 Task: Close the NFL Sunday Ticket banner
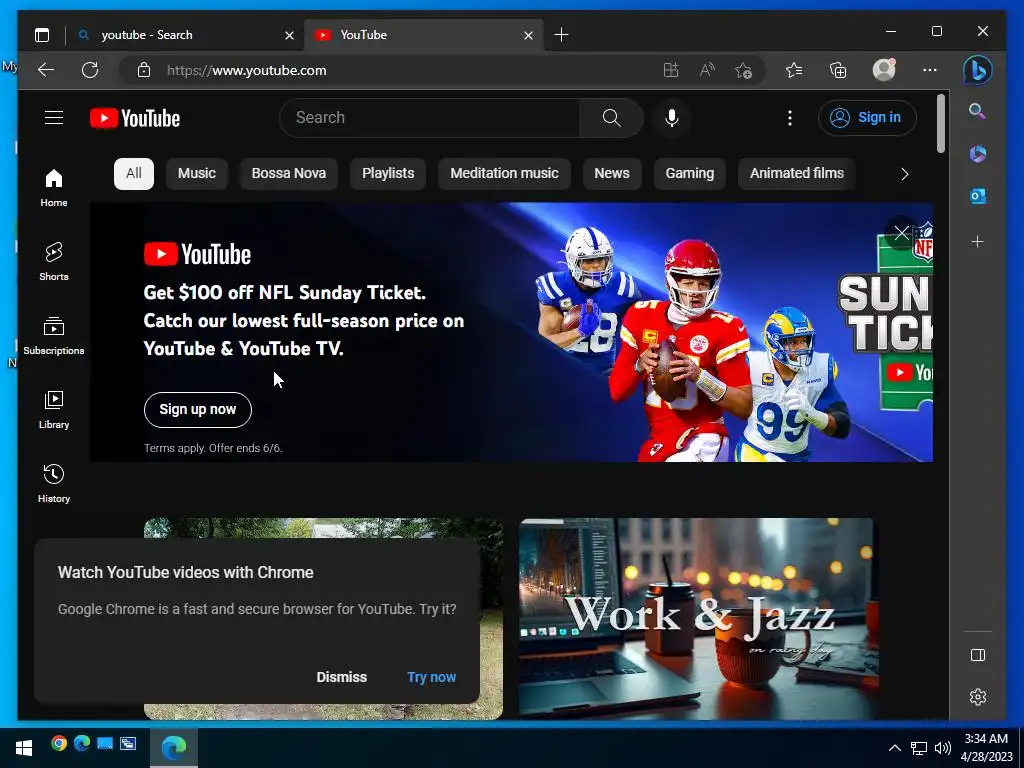[902, 233]
